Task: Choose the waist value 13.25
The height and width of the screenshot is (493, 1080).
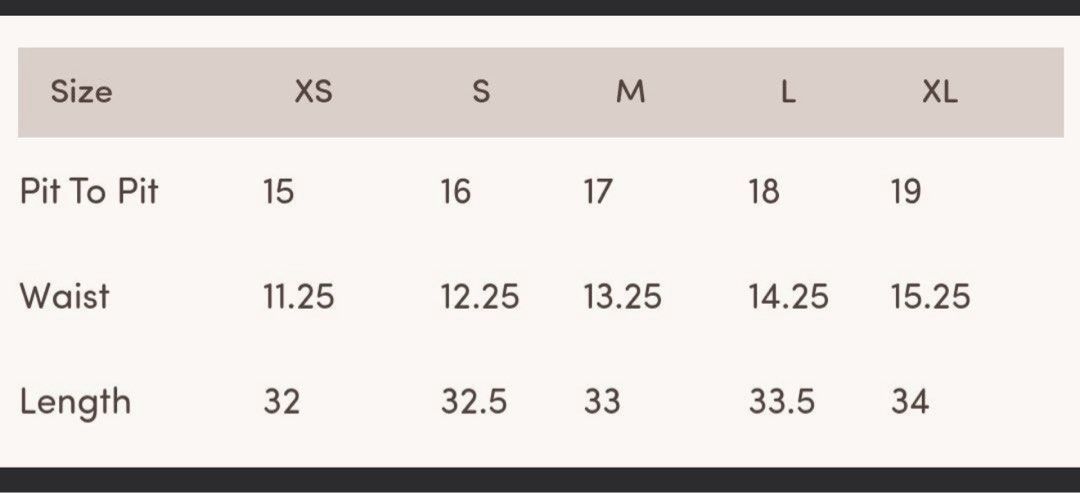Action: (622, 297)
